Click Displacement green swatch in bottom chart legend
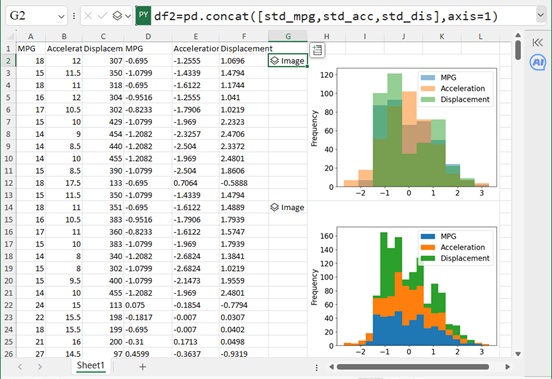552x379 pixels. coord(428,258)
